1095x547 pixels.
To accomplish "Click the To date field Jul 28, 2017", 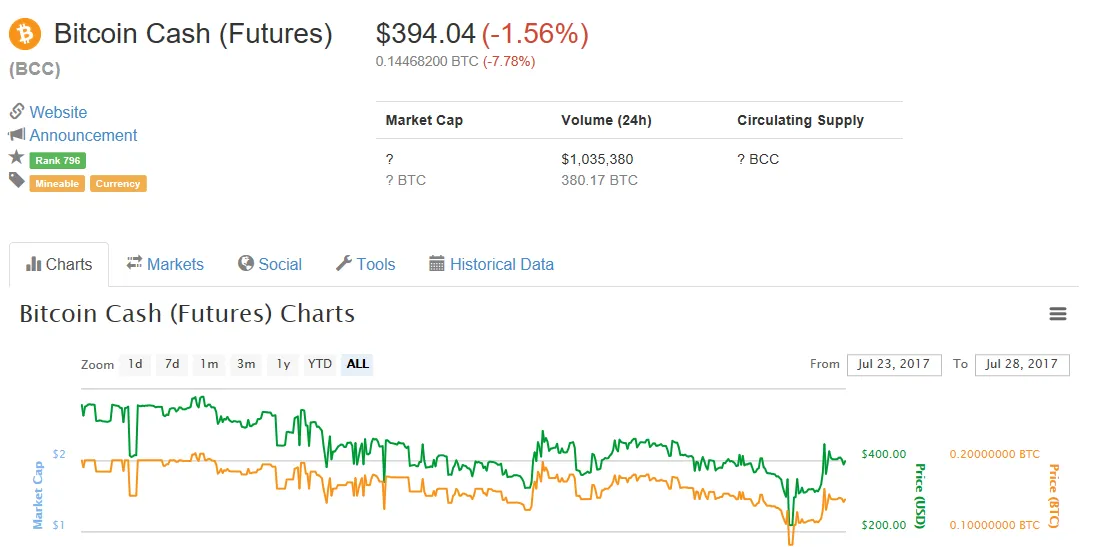I will tap(1022, 365).
